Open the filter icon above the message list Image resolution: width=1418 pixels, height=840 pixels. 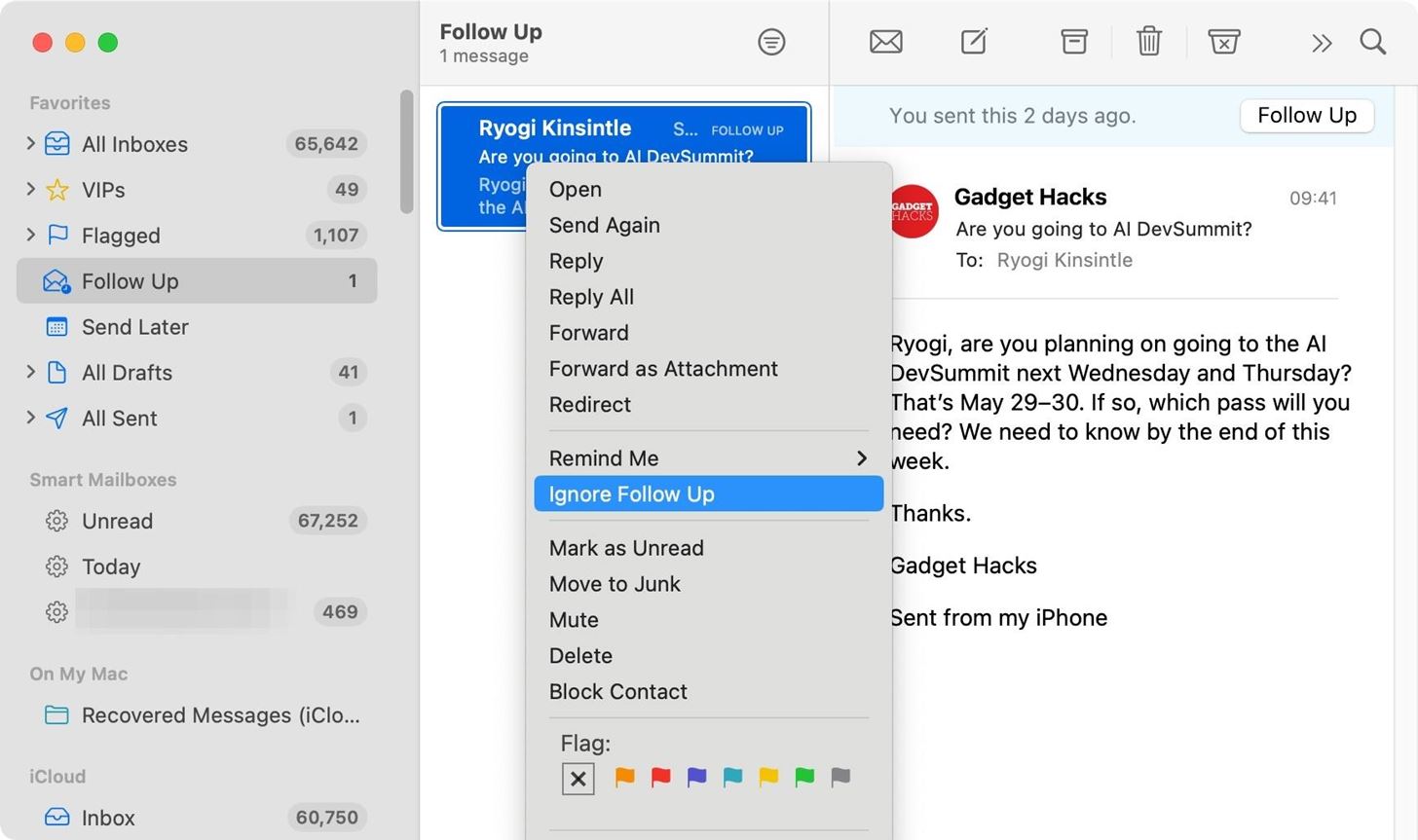tap(770, 42)
